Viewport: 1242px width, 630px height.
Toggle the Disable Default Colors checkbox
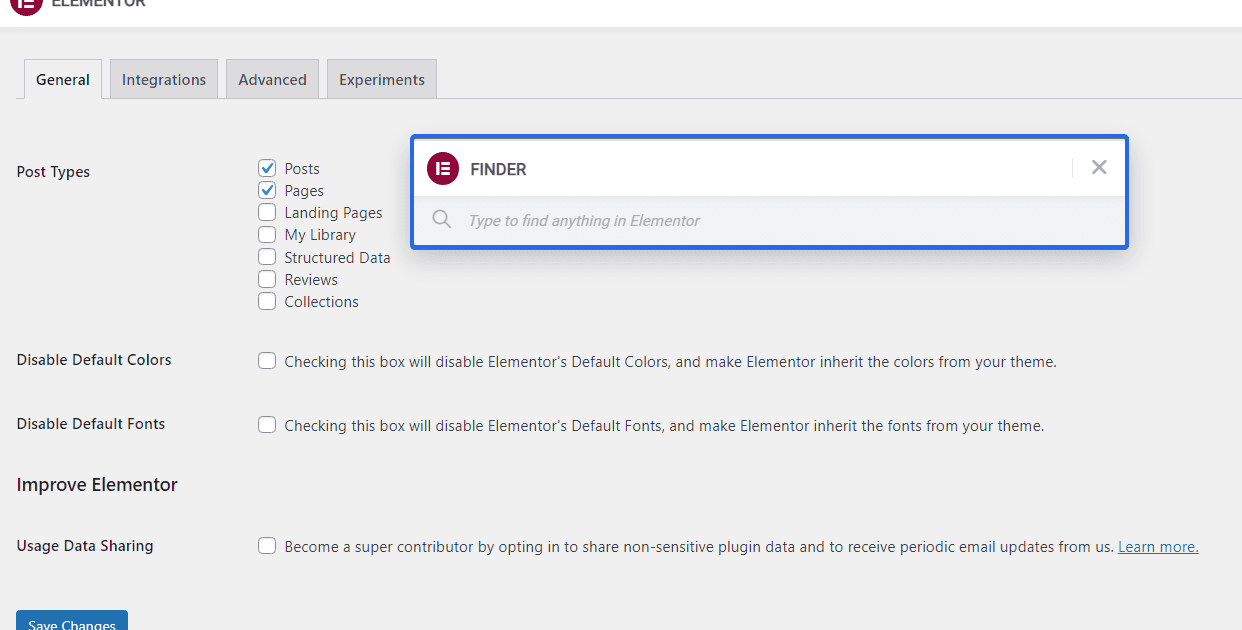tap(267, 361)
